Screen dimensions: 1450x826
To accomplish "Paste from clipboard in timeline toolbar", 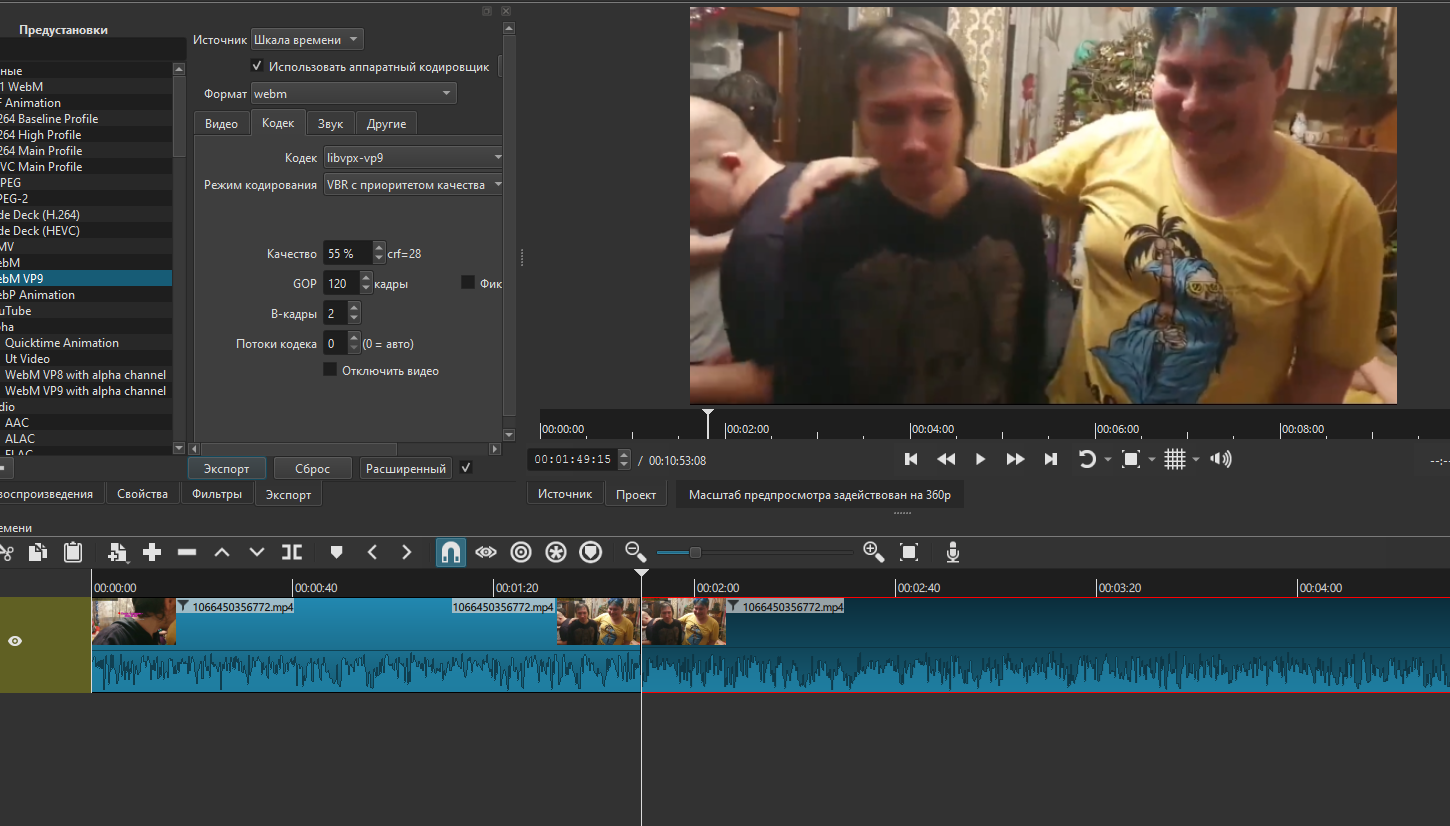I will click(x=73, y=552).
